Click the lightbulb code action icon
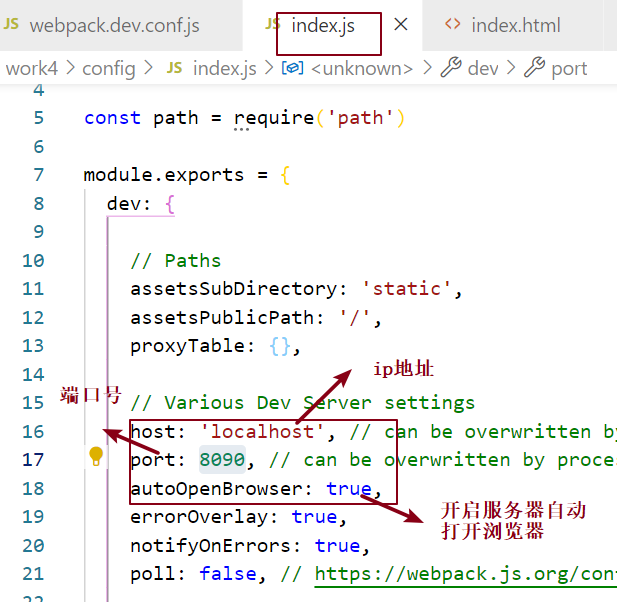The image size is (617, 602). pos(96,456)
